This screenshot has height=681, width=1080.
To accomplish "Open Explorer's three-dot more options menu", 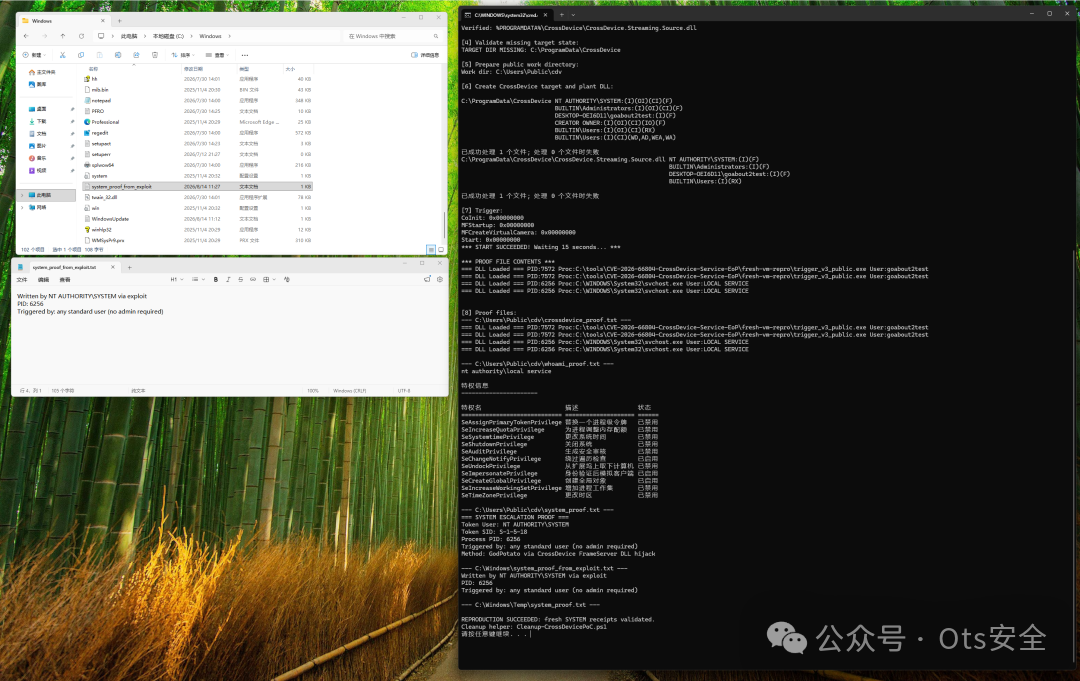I will click(x=245, y=55).
